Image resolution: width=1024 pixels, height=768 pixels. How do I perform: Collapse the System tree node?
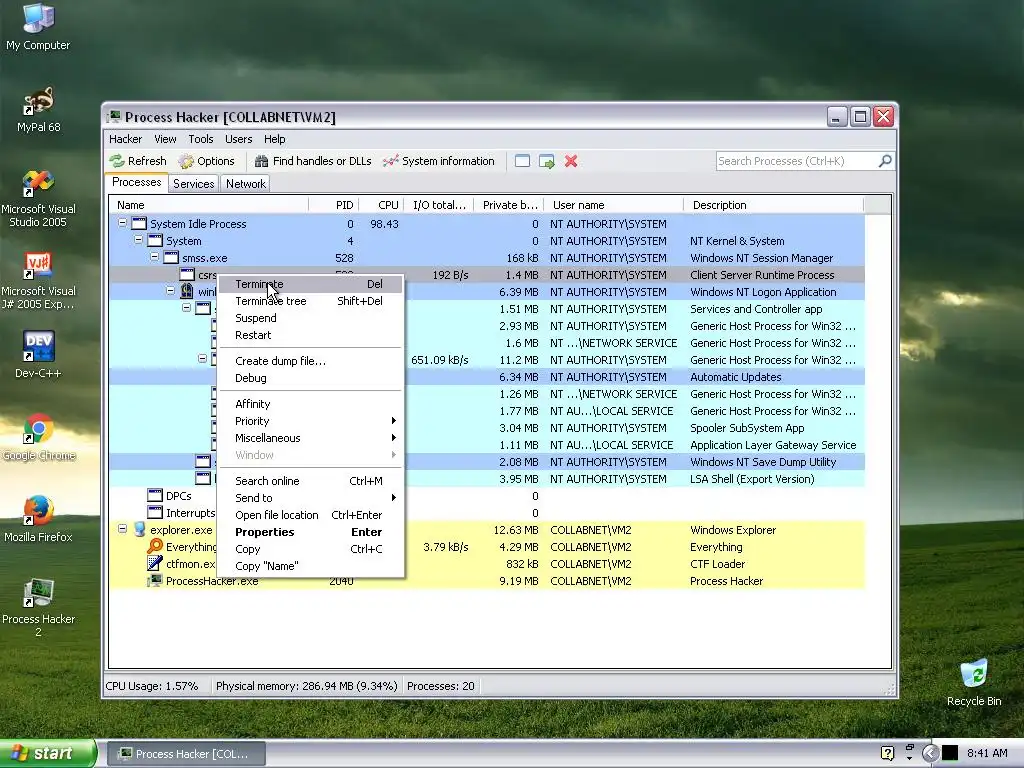tap(138, 240)
